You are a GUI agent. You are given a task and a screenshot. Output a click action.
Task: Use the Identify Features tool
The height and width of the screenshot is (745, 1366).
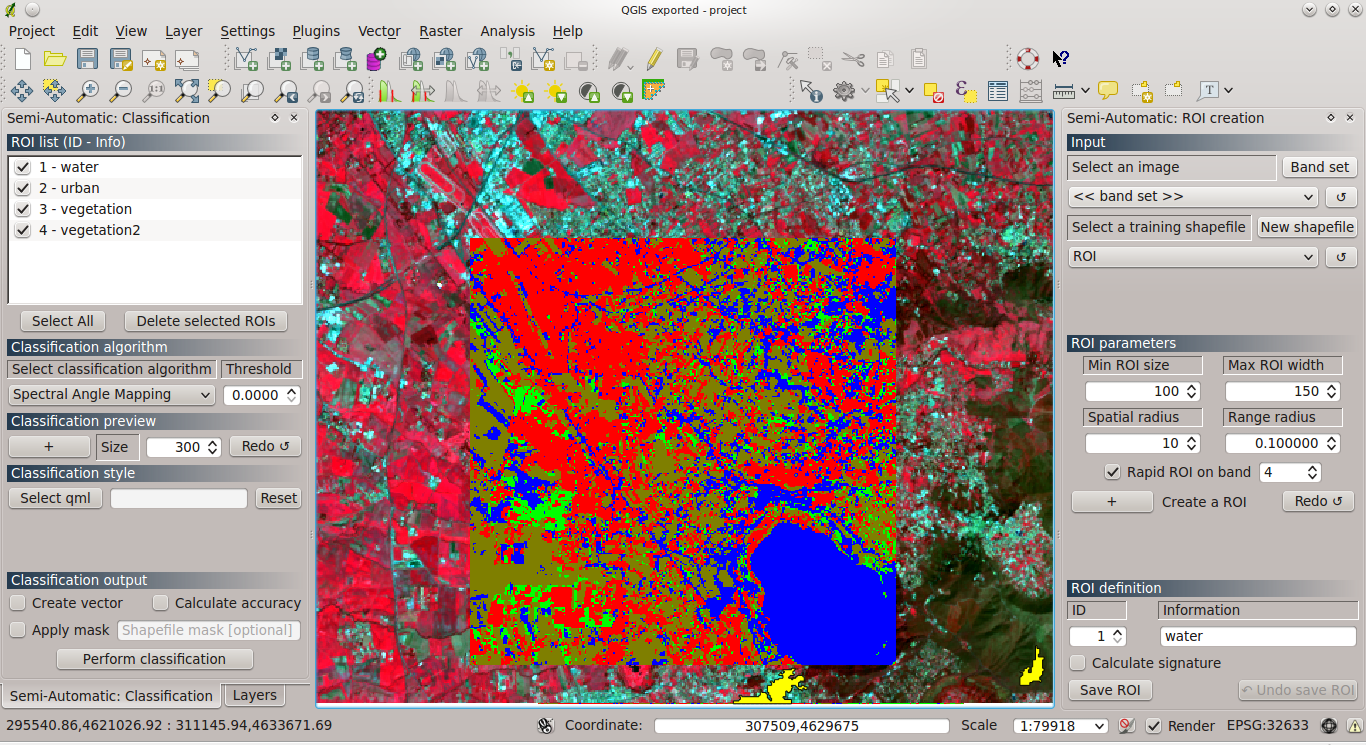[810, 90]
